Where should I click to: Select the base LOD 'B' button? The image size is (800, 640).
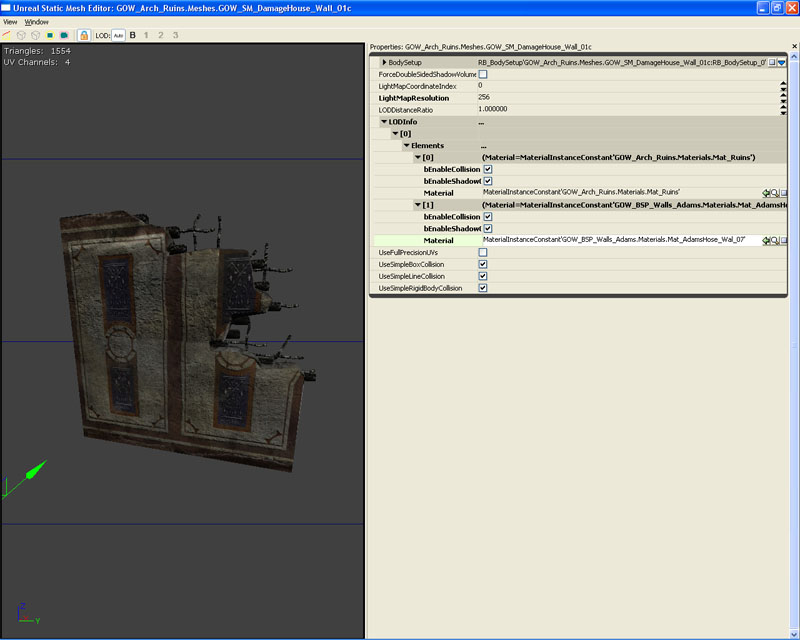pos(133,35)
